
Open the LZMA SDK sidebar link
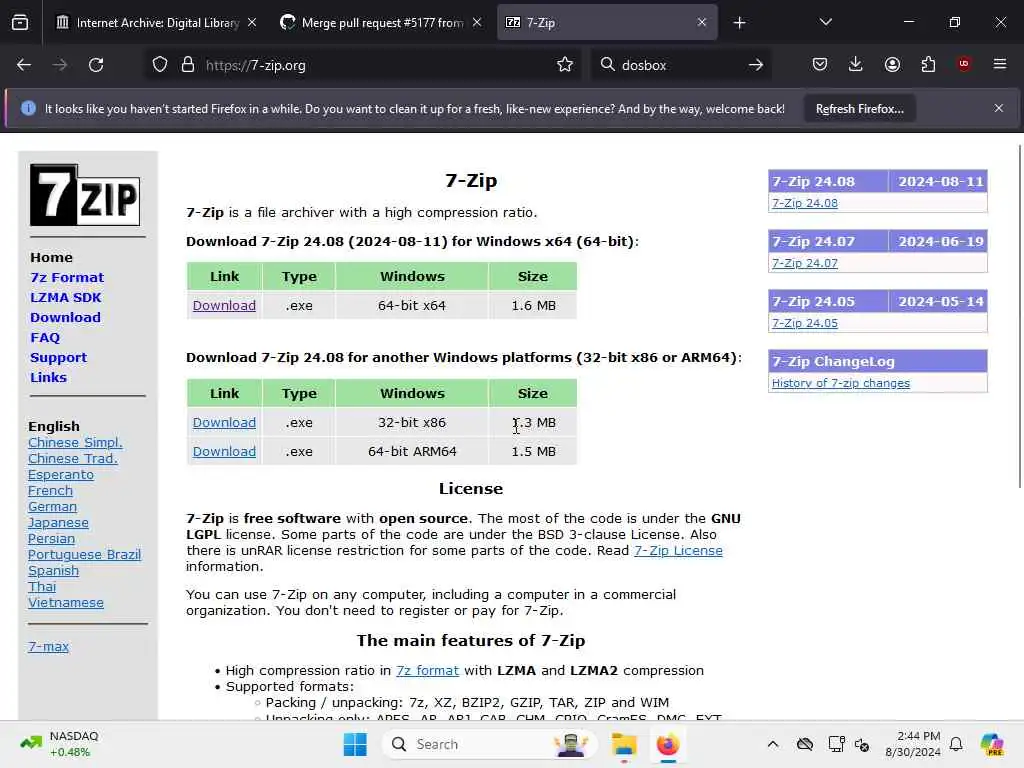[x=66, y=298]
